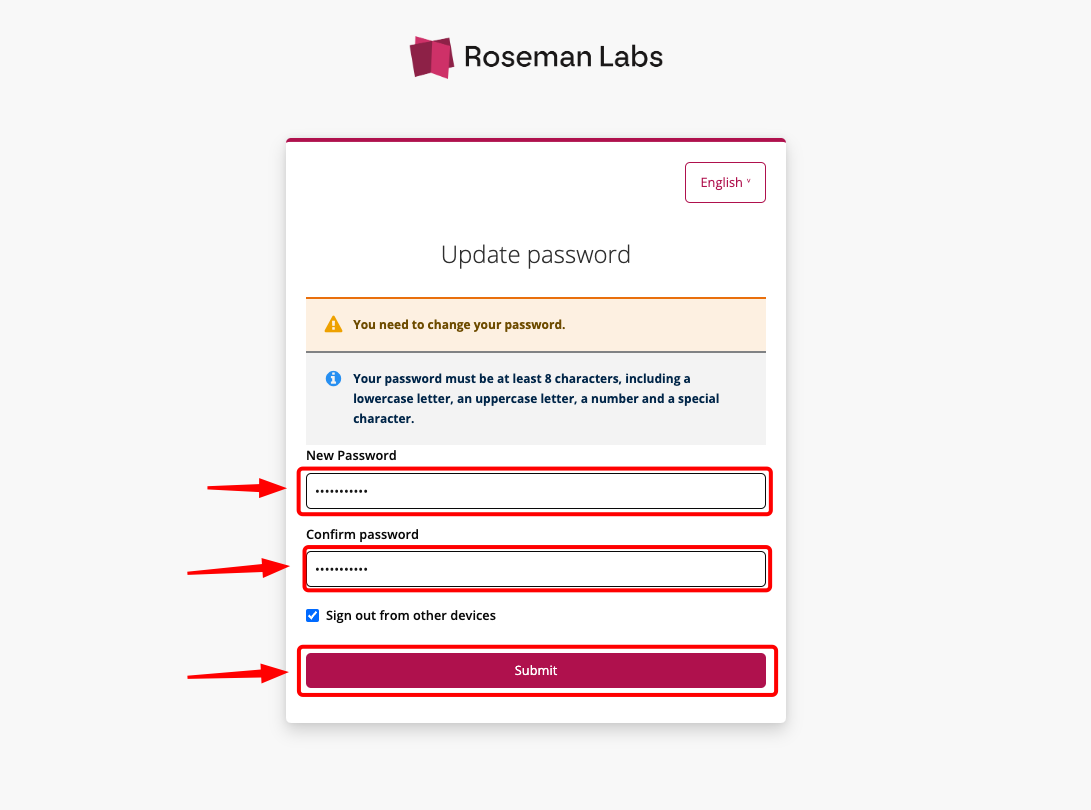Click the Confirm password field label

point(363,534)
